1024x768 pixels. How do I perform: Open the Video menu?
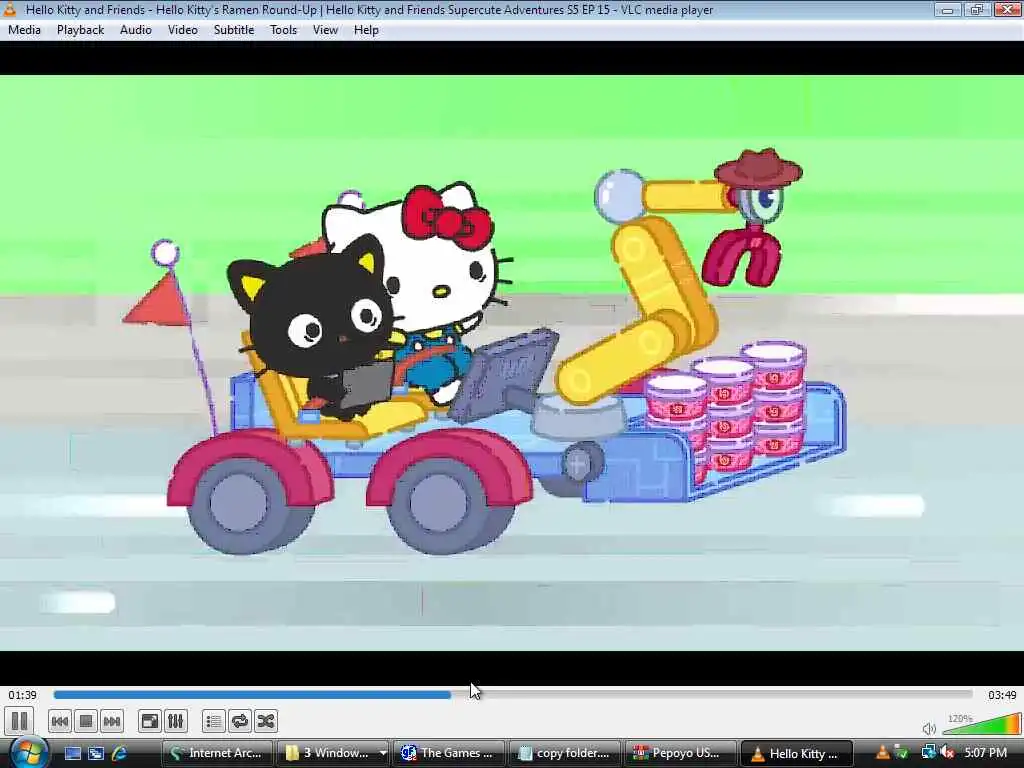click(x=183, y=30)
